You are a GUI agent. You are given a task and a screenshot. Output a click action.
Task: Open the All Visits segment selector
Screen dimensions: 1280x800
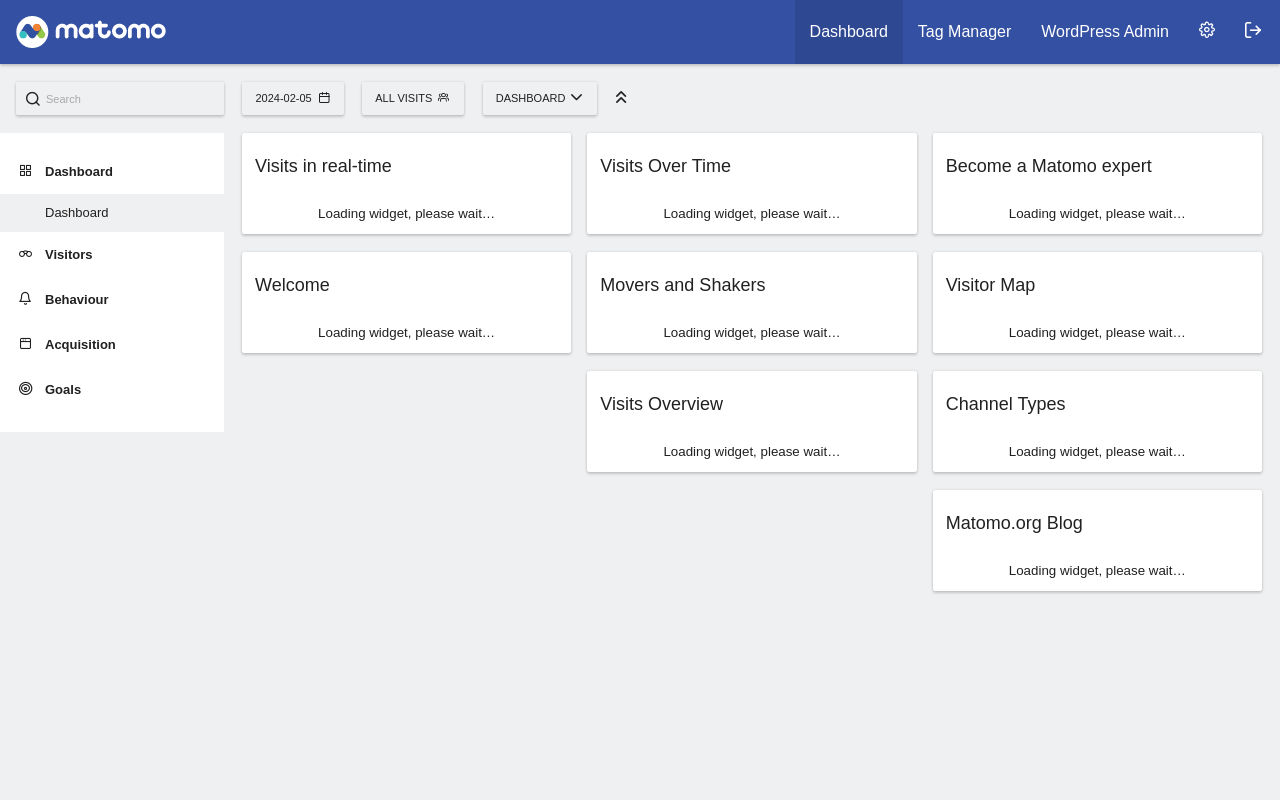click(x=412, y=98)
